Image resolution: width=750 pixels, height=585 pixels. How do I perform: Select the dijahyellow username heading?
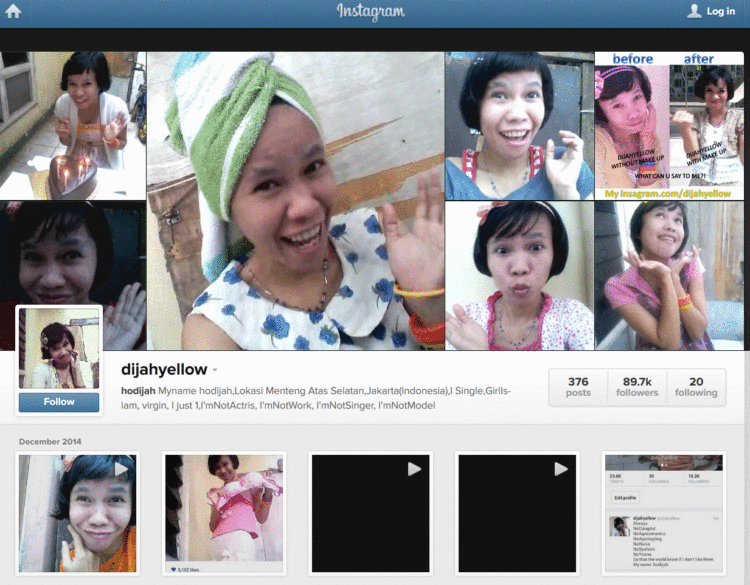point(164,369)
